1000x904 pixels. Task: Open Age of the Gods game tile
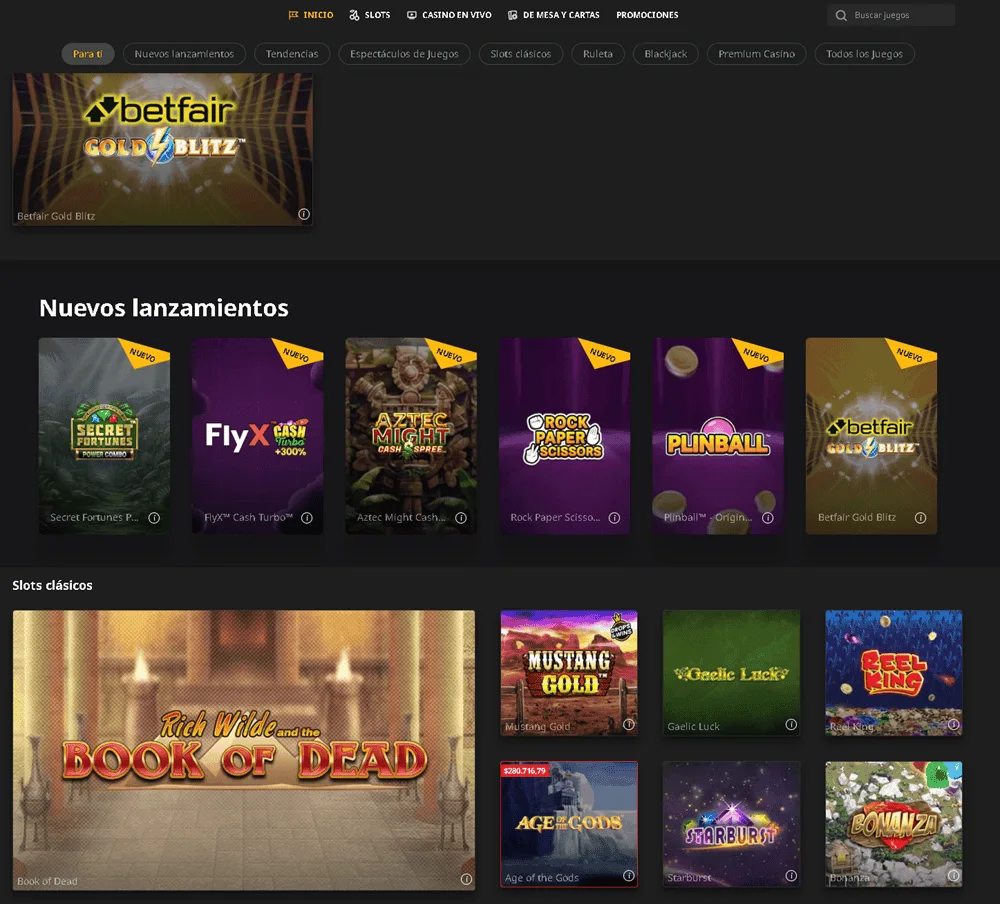point(569,824)
